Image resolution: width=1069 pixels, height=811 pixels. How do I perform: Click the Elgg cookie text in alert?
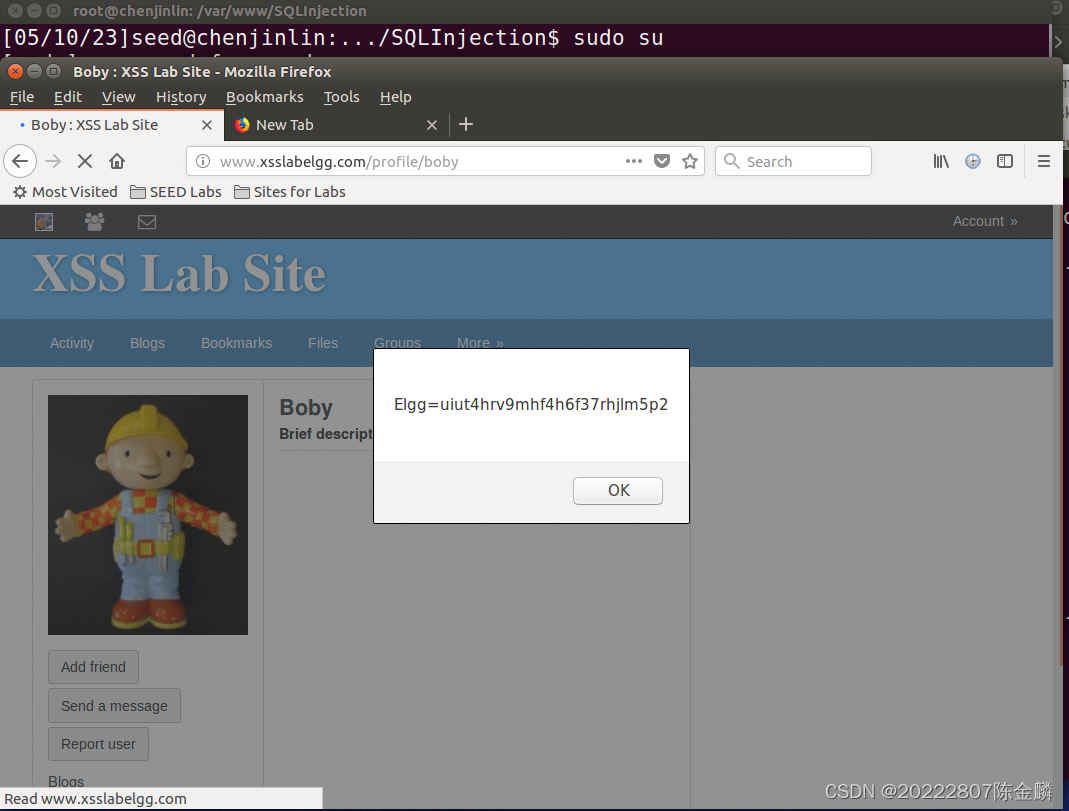pyautogui.click(x=531, y=405)
